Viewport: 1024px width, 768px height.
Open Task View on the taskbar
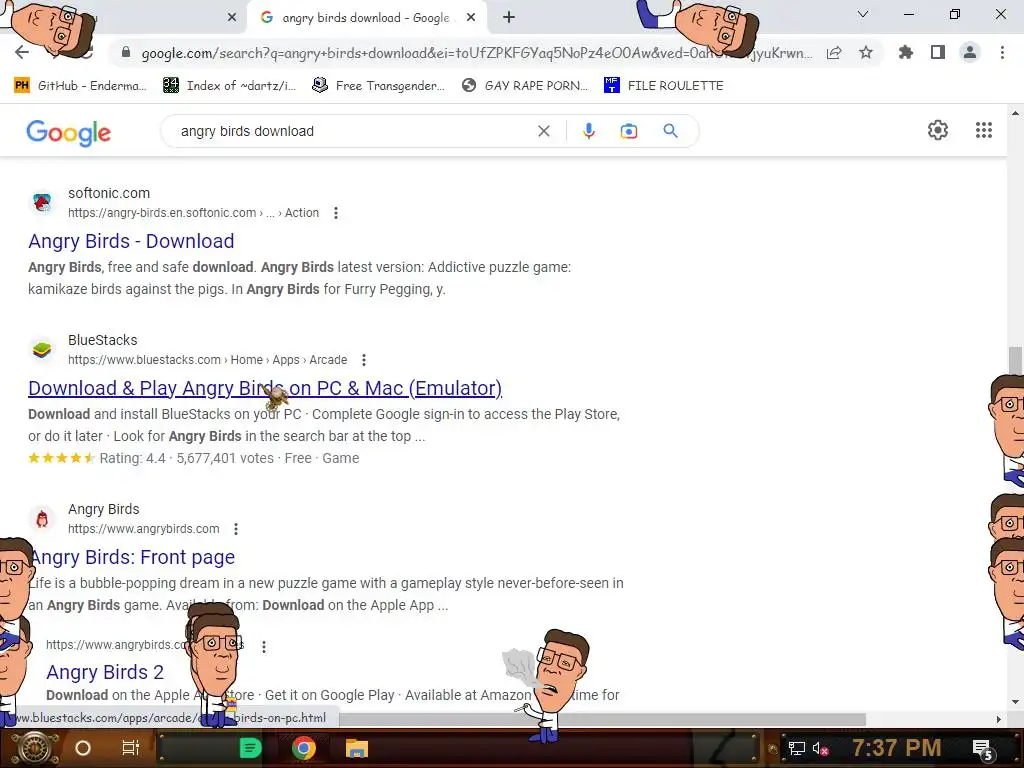[x=131, y=748]
